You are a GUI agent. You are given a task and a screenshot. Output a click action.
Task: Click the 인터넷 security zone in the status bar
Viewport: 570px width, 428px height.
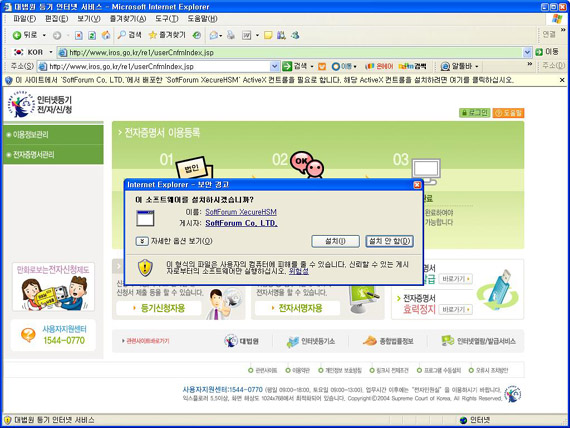coord(475,420)
